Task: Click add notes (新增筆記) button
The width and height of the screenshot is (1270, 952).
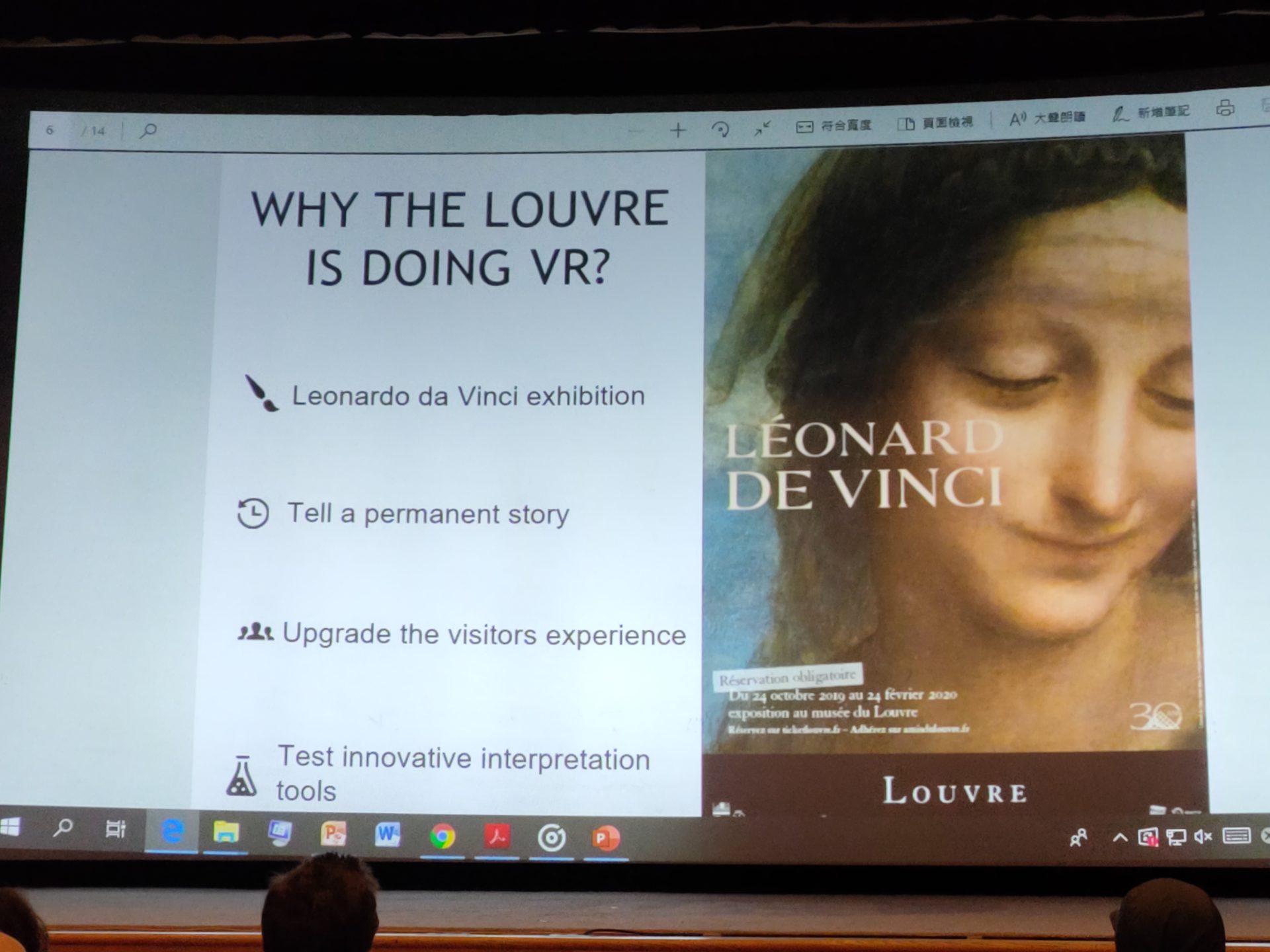Action: tap(1151, 113)
